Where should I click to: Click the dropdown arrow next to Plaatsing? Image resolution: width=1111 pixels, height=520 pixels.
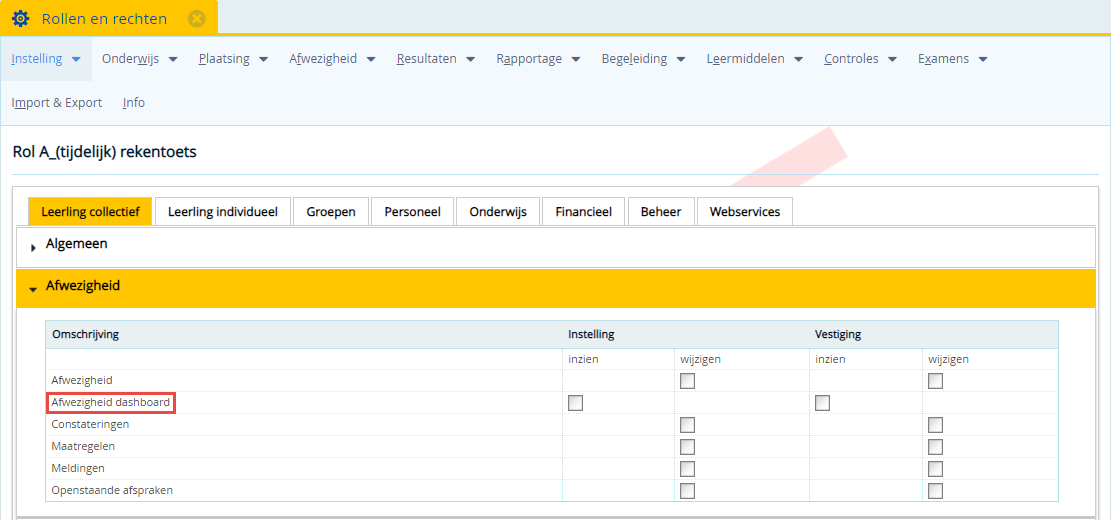click(263, 60)
